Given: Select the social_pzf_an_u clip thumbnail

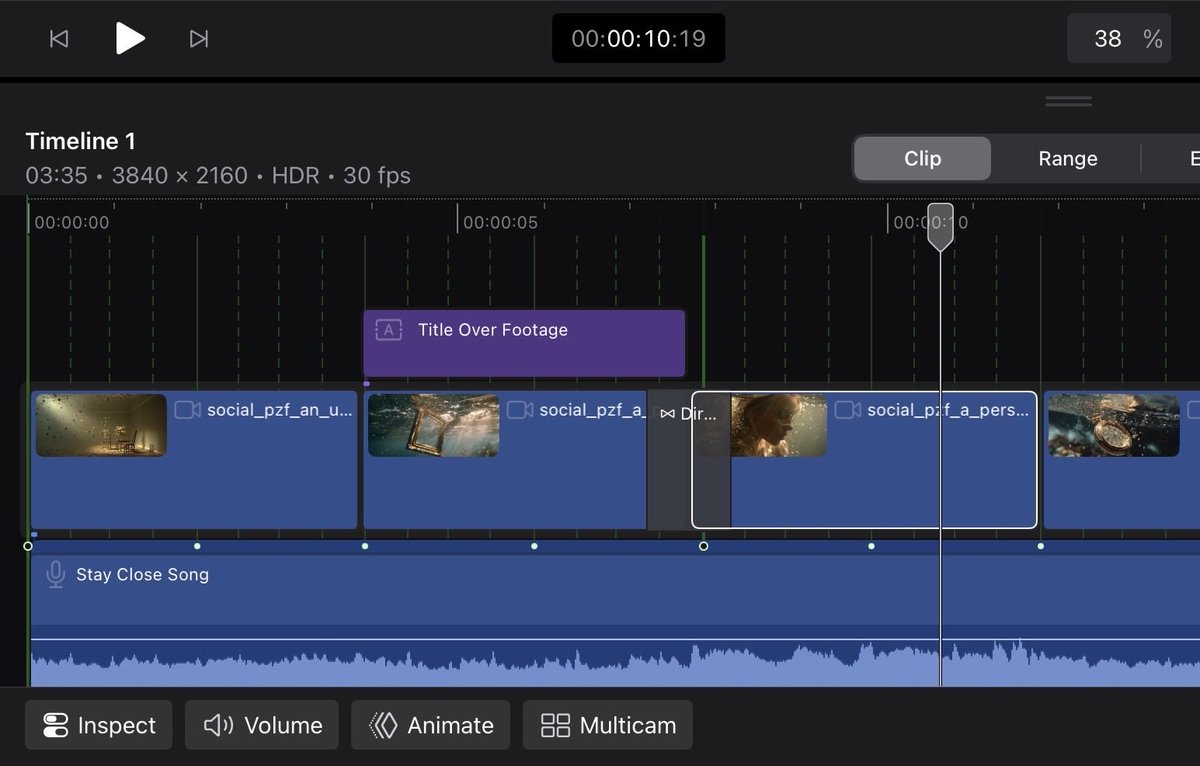Looking at the screenshot, I should point(103,425).
